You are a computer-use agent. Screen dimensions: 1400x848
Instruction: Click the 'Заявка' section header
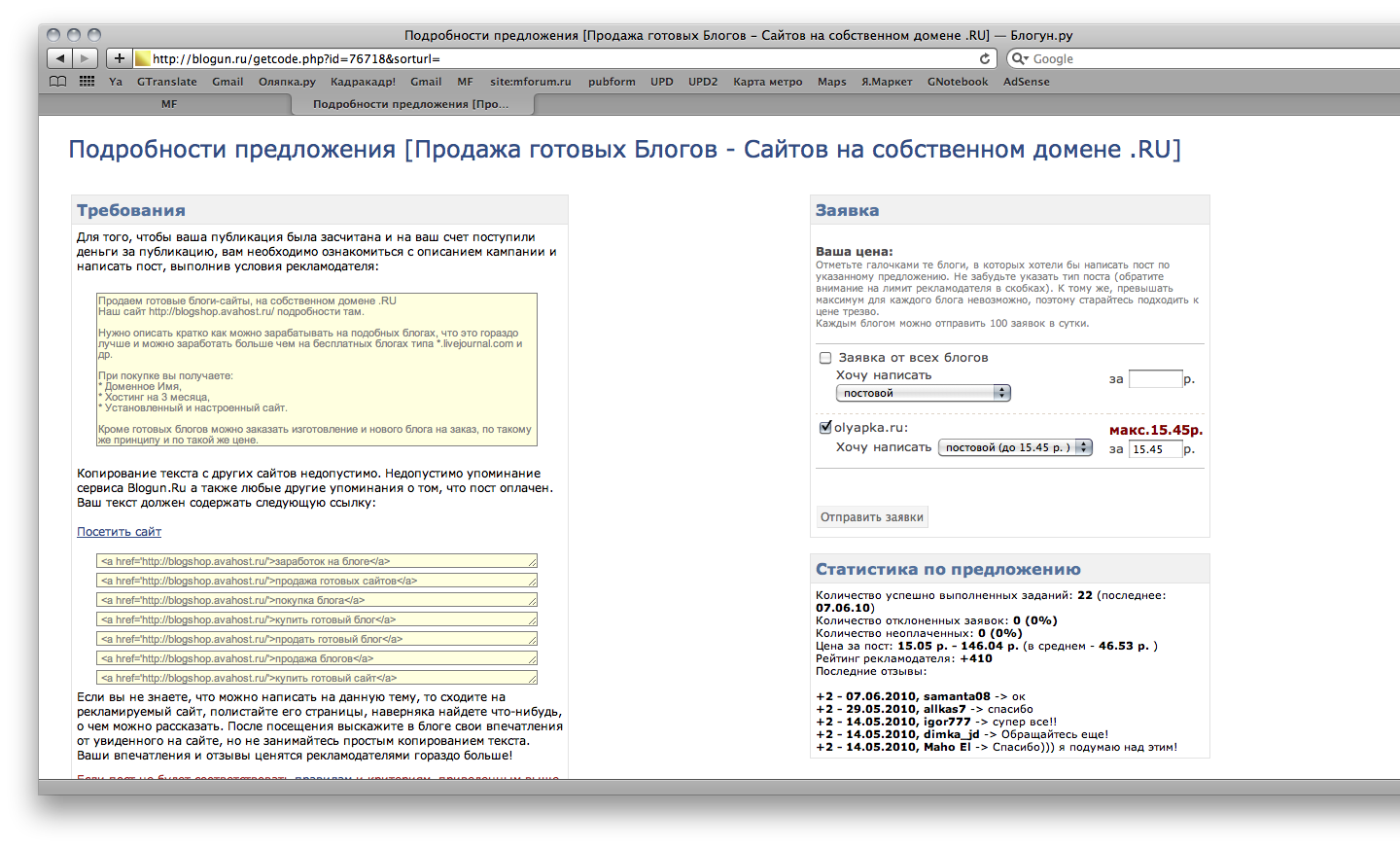(x=847, y=210)
